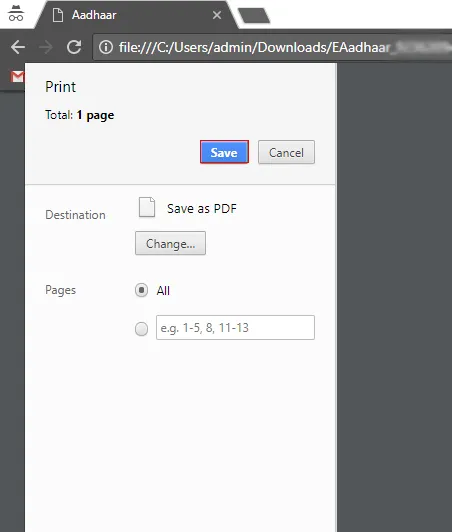Select the All pages radio button
Screen dimensions: 452x532
pos(141,290)
